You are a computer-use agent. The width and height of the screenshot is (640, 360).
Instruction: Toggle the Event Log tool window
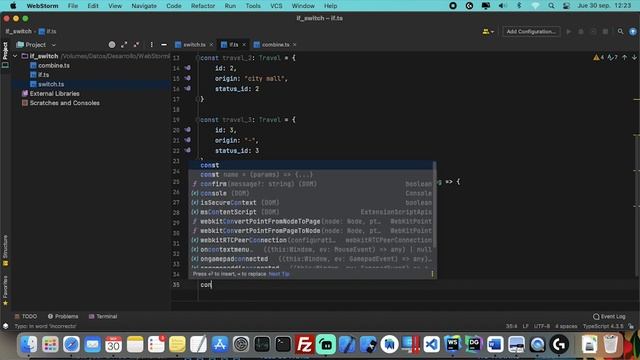click(x=609, y=316)
